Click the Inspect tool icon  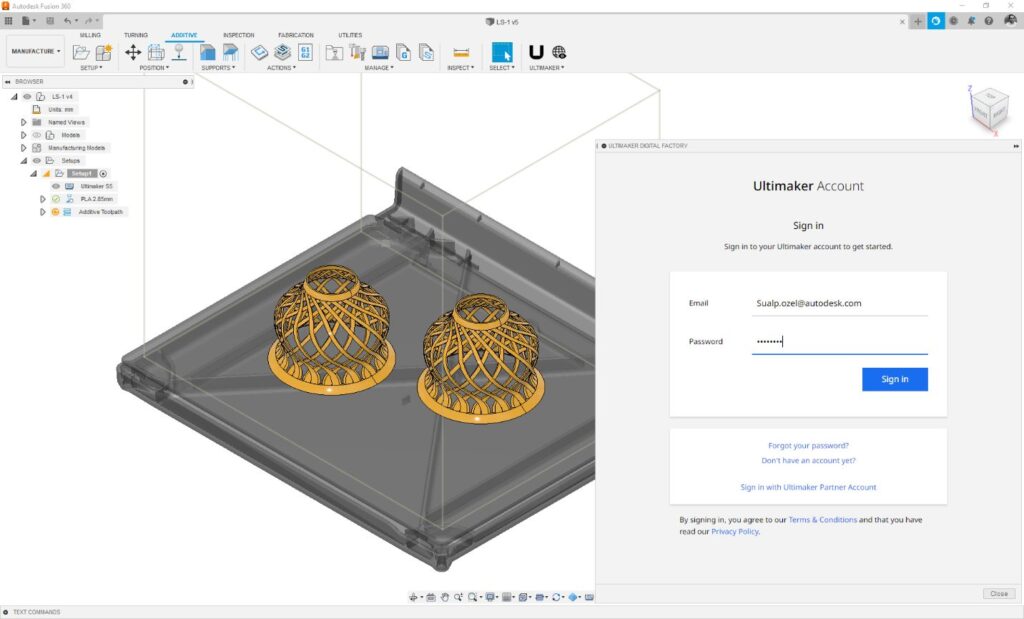coord(462,53)
